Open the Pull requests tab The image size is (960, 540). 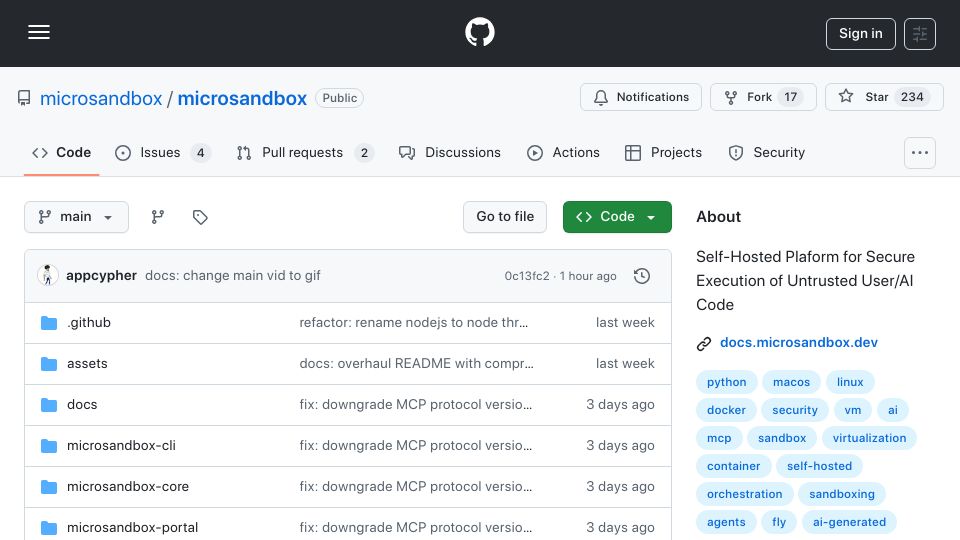(305, 152)
